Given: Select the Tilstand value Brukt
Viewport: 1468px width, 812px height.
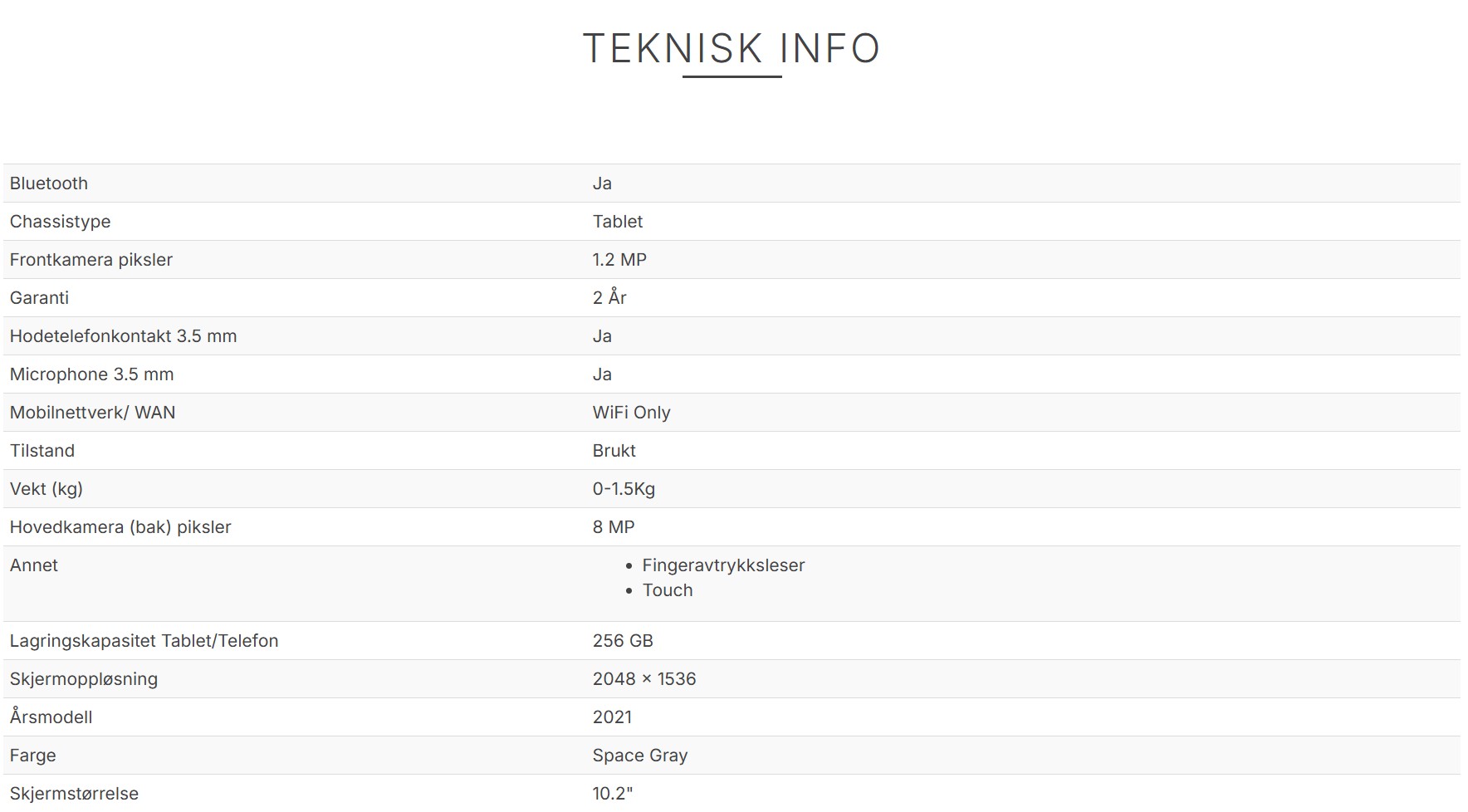Looking at the screenshot, I should click(x=614, y=451).
